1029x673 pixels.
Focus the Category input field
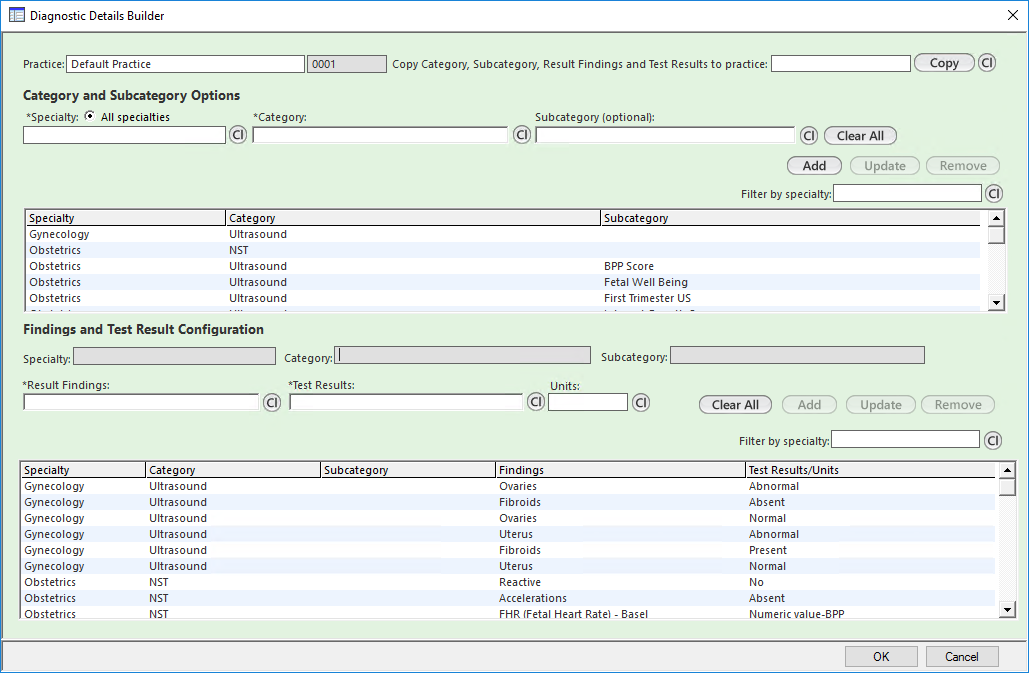point(380,135)
